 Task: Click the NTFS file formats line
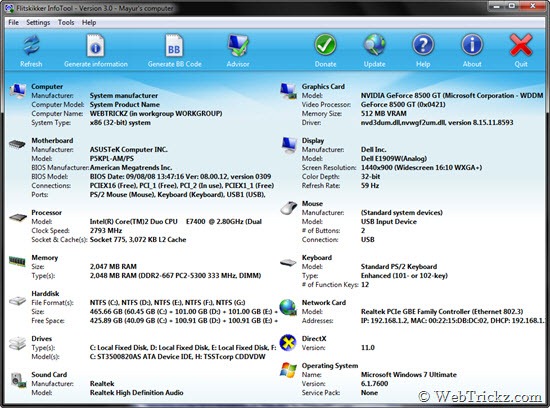point(167,303)
